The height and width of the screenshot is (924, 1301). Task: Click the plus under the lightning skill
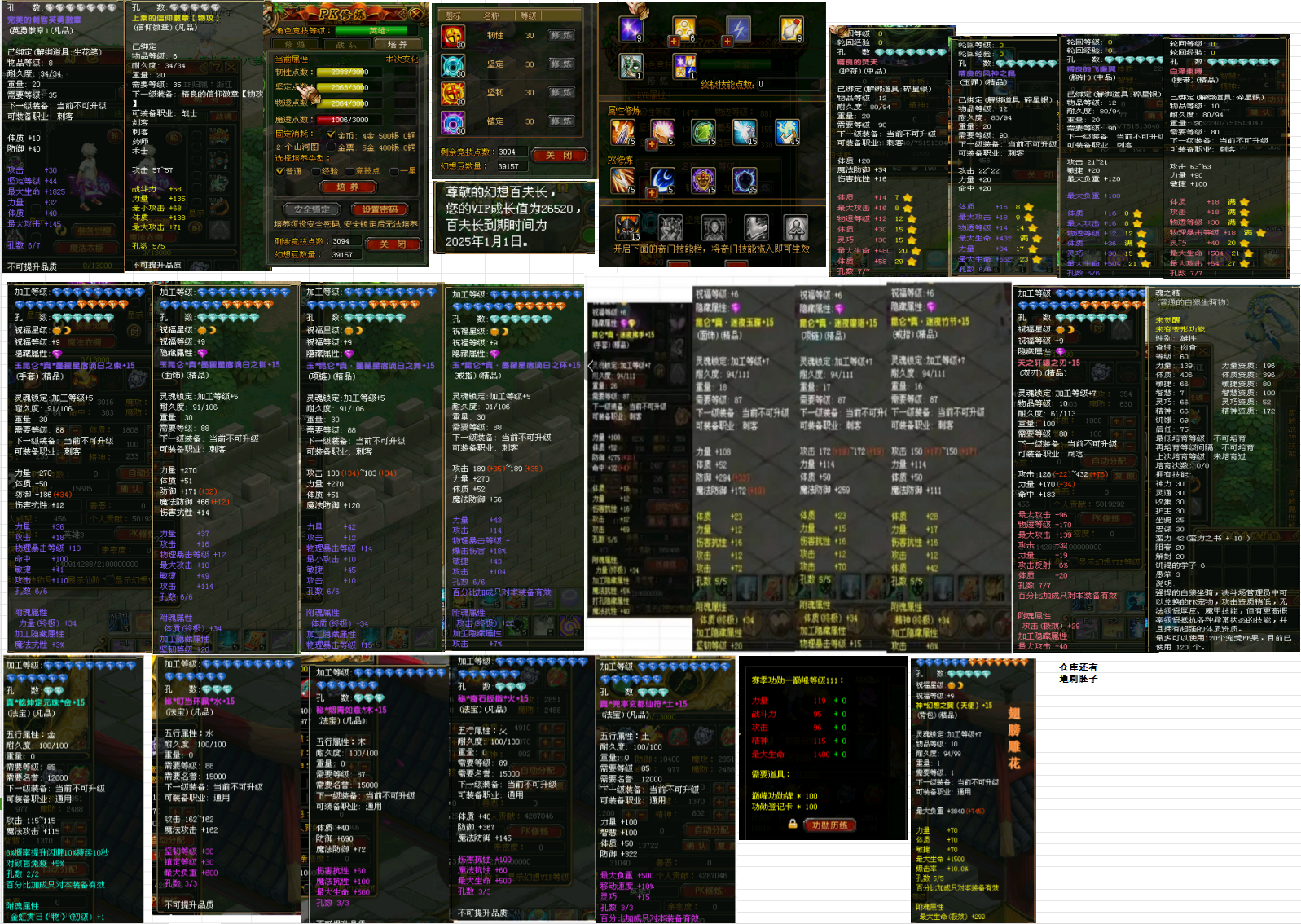(727, 42)
